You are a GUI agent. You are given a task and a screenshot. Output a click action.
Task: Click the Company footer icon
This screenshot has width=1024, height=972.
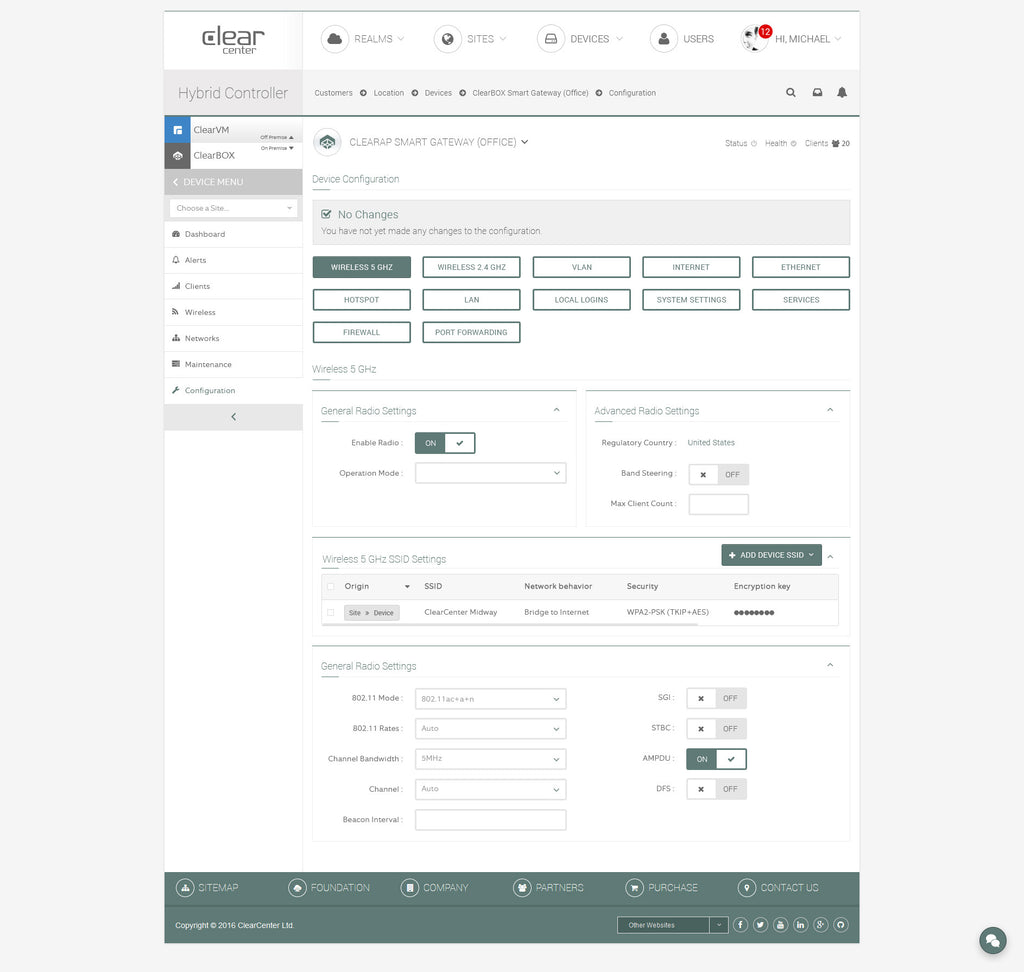(x=409, y=888)
